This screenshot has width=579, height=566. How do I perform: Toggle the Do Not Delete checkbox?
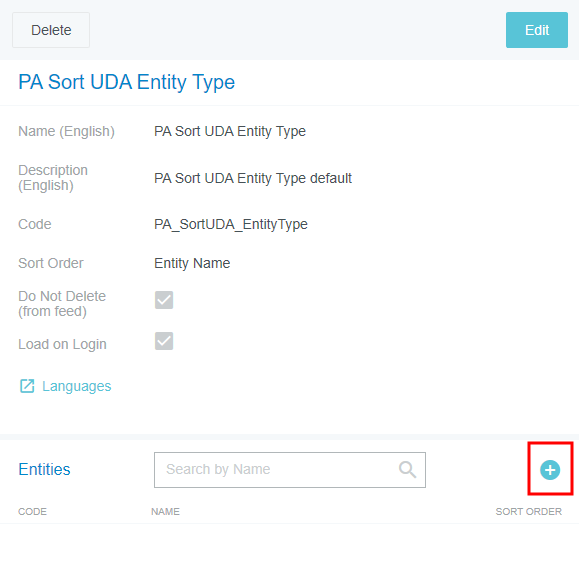[164, 300]
